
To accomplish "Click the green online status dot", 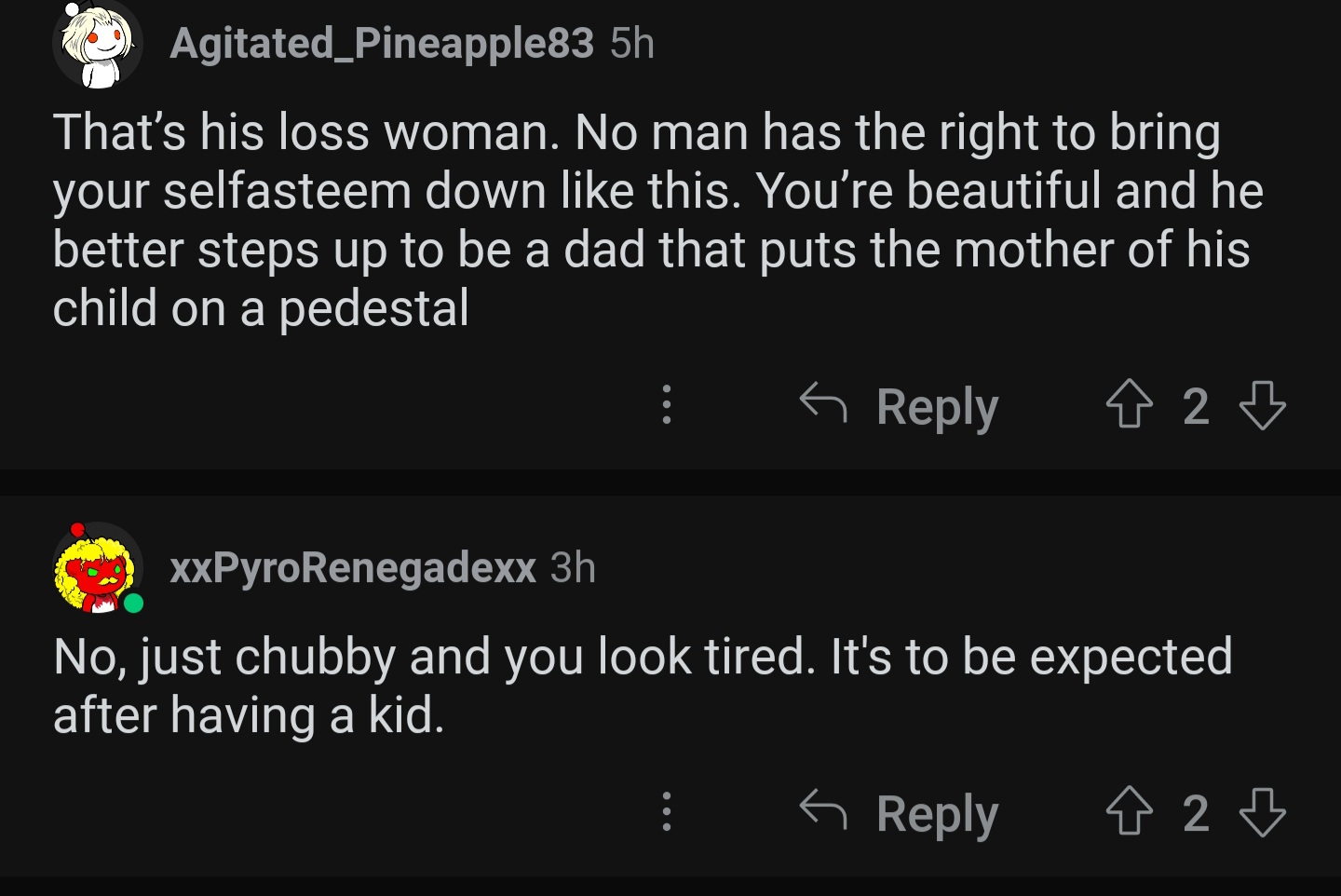I will click(134, 604).
